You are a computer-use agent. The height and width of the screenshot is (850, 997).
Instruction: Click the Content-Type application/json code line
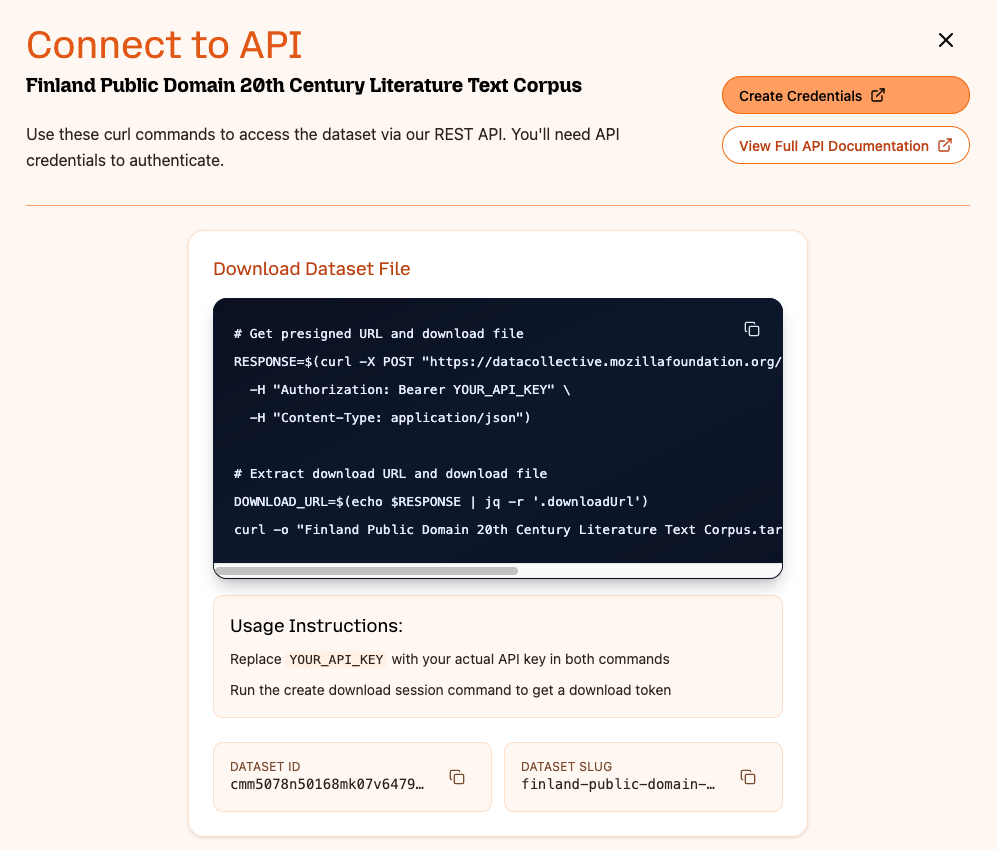tap(390, 417)
